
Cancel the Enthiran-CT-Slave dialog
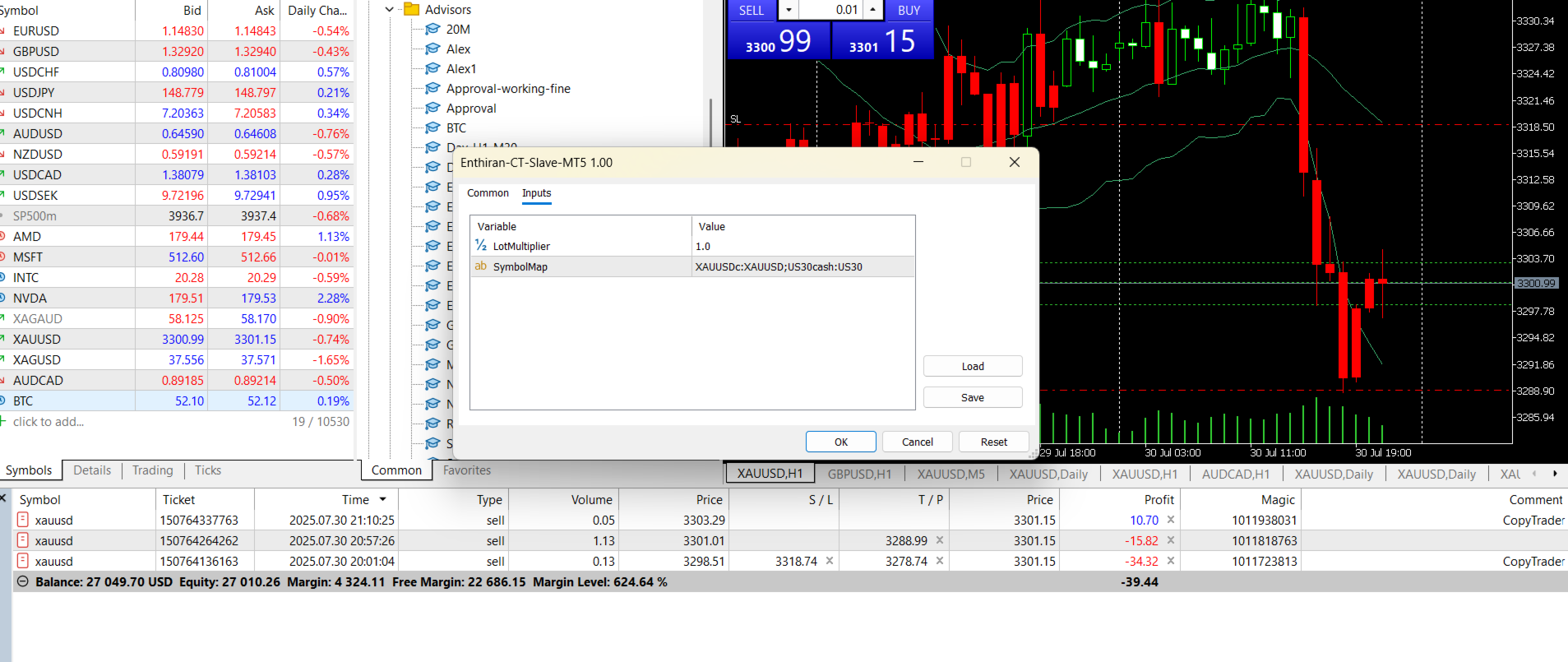pyautogui.click(x=918, y=442)
